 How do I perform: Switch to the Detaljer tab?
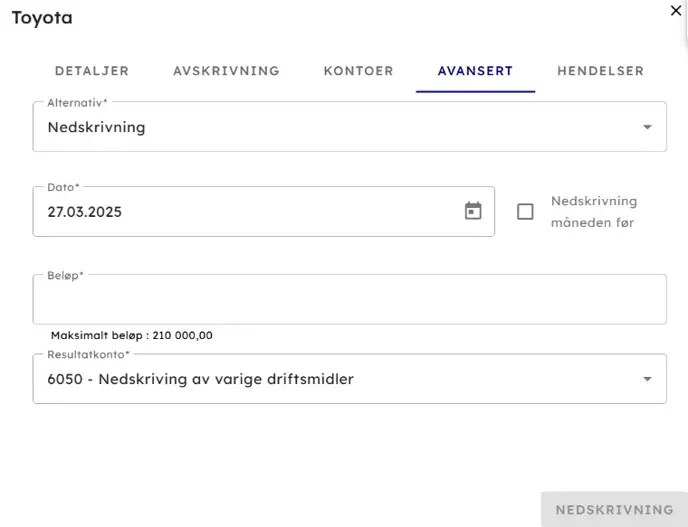coord(92,71)
